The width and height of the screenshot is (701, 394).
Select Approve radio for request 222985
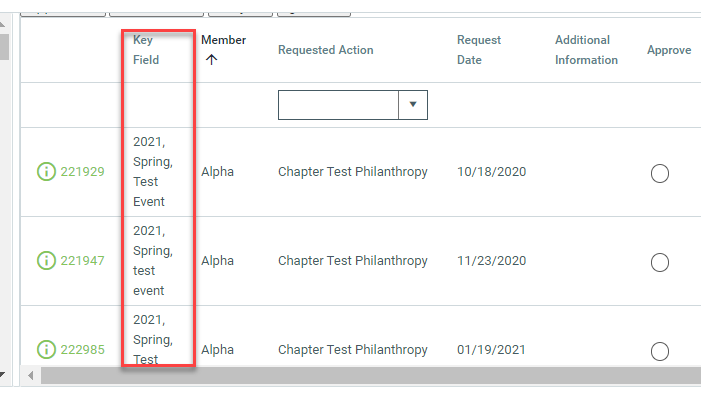coord(660,351)
